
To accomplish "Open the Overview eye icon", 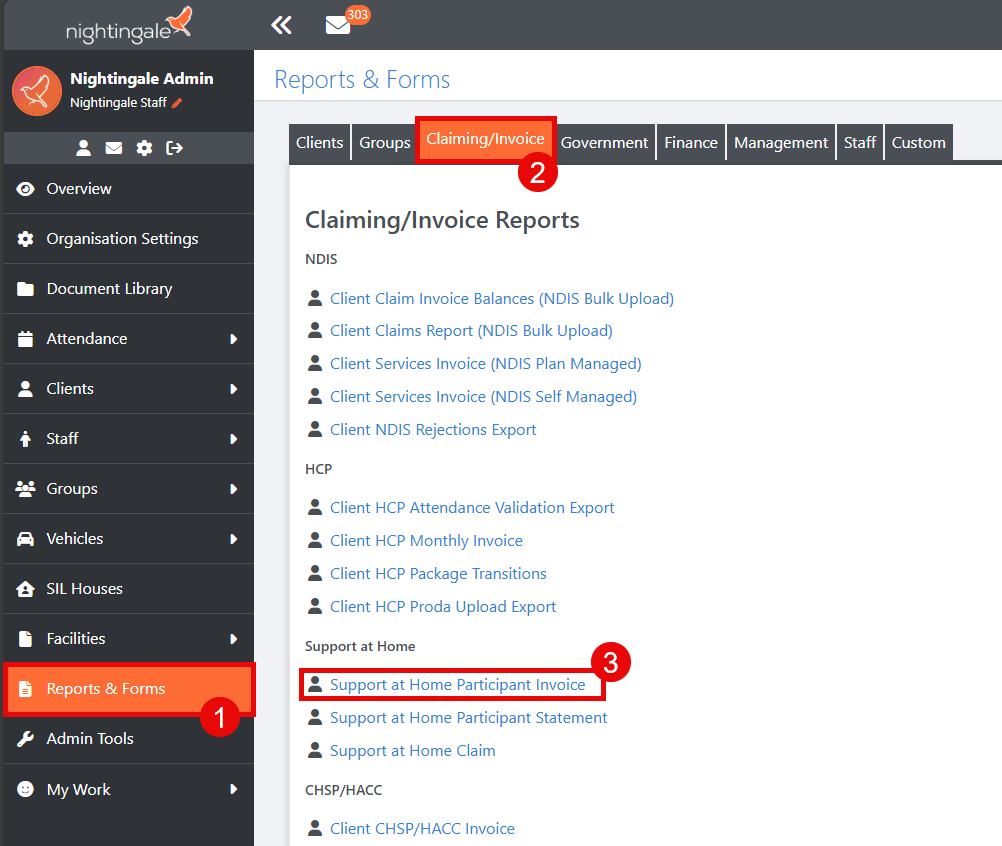I will (x=25, y=189).
